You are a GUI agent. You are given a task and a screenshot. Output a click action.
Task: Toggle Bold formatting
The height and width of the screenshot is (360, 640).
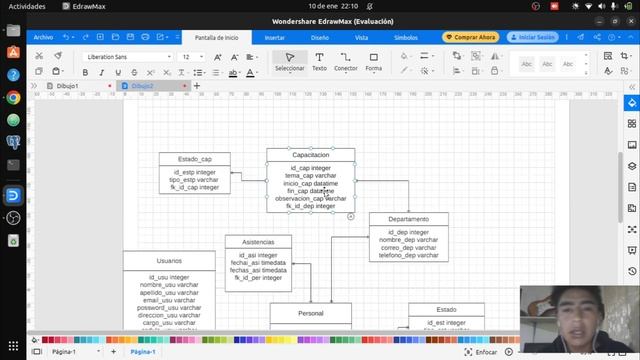pos(85,73)
